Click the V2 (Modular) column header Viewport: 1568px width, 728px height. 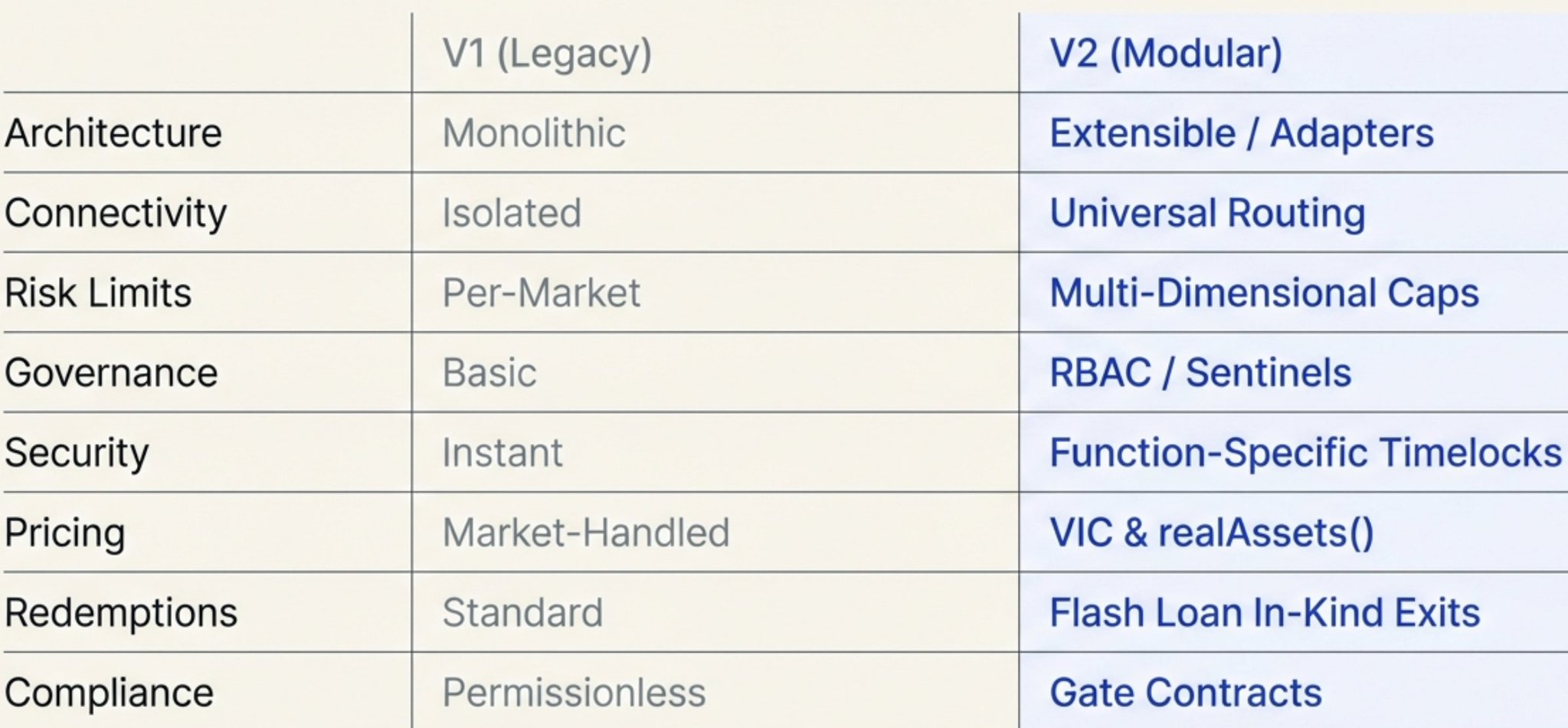[x=1165, y=54]
